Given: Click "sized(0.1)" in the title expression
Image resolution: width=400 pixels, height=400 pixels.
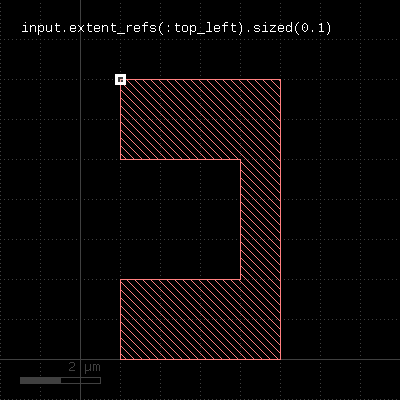Looking at the screenshot, I should (x=292, y=28).
